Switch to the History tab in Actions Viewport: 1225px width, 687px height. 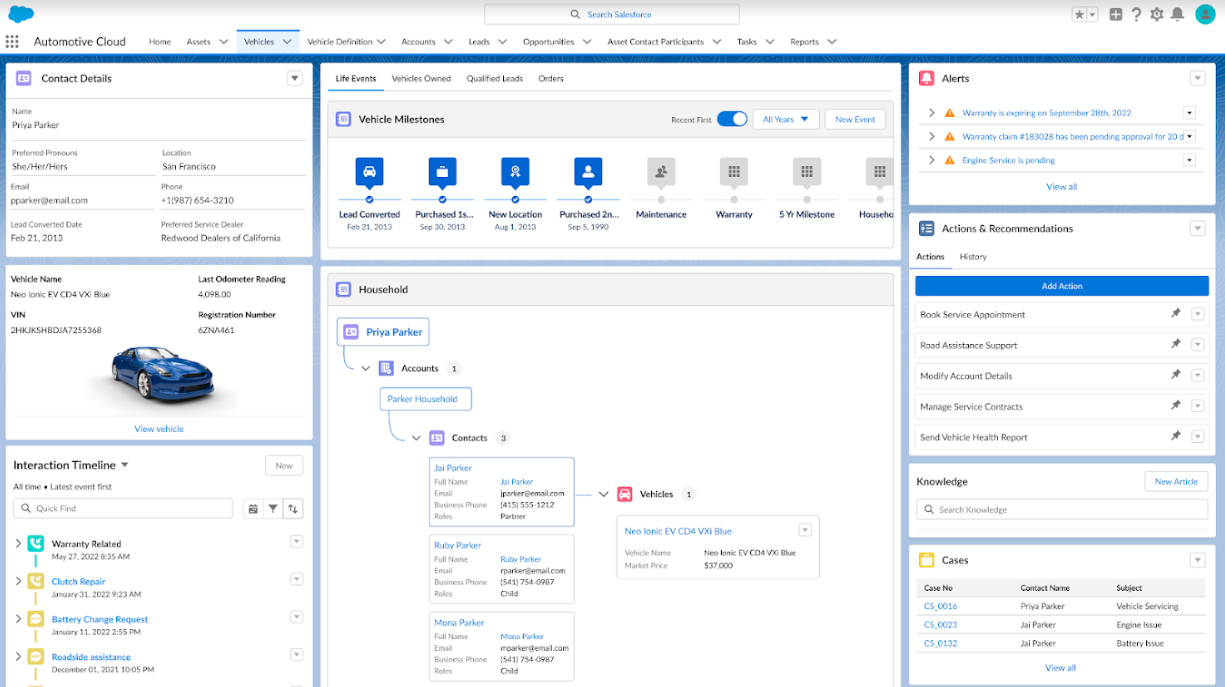[973, 257]
